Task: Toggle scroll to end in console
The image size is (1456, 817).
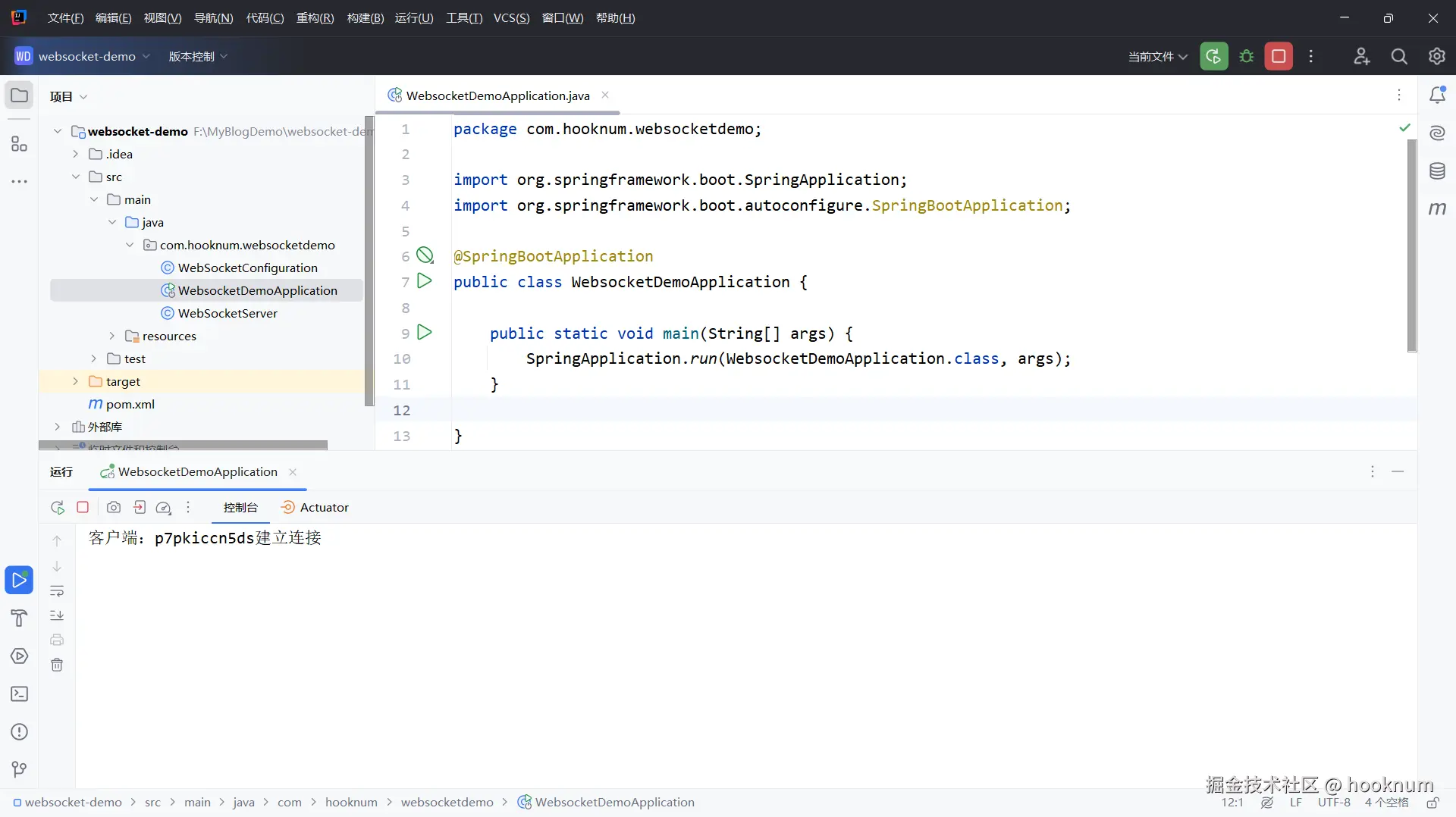Action: click(x=57, y=615)
